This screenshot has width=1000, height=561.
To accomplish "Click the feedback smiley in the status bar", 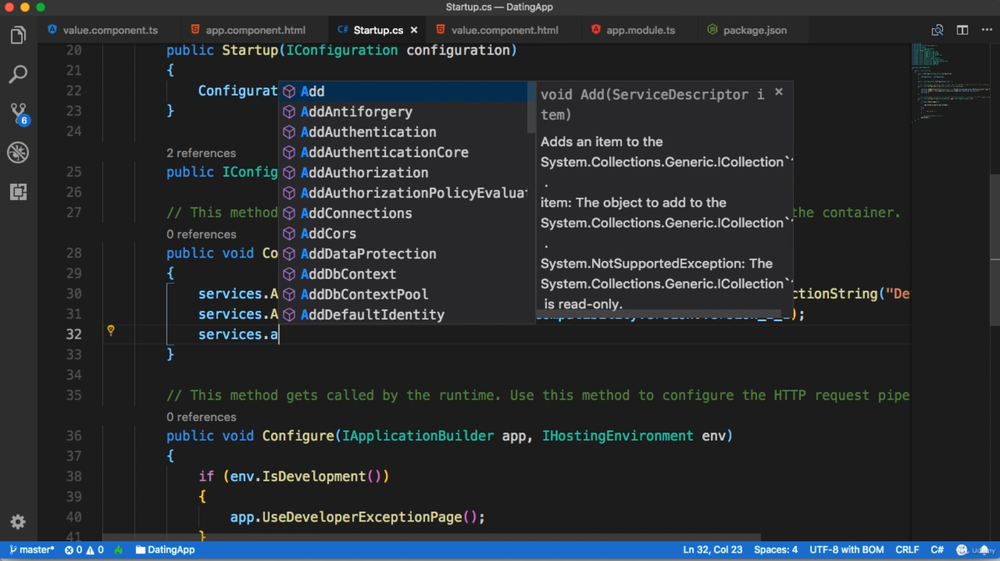I will click(x=962, y=550).
